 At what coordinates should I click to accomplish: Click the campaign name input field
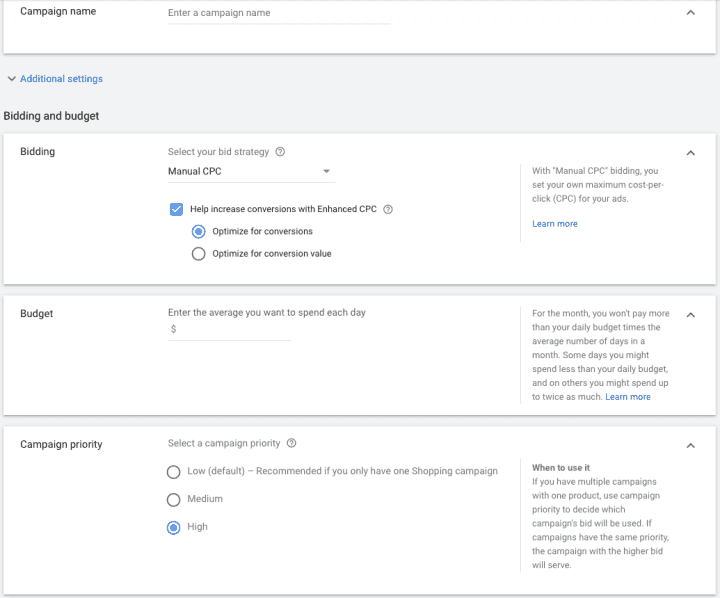tap(278, 14)
